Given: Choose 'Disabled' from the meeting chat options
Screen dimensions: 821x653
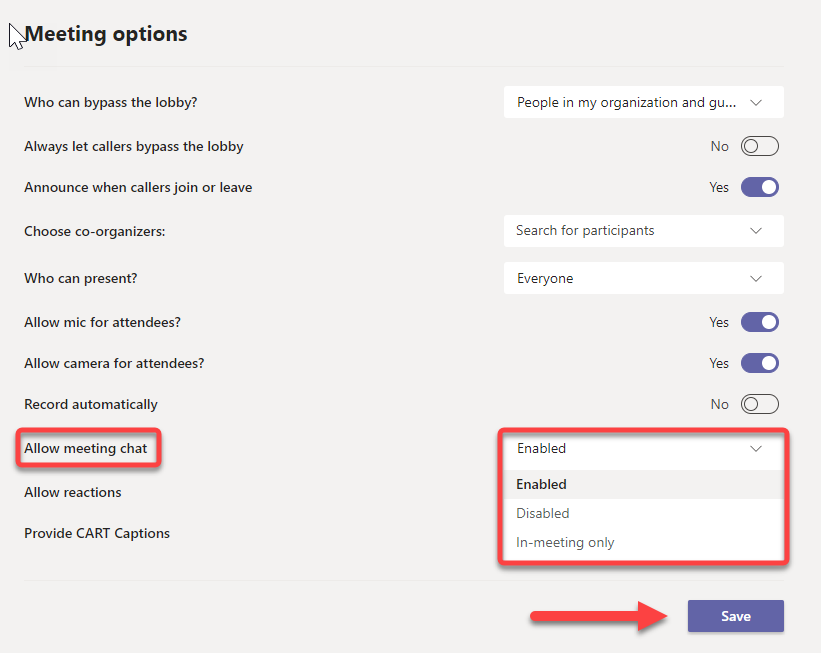Looking at the screenshot, I should [543, 513].
